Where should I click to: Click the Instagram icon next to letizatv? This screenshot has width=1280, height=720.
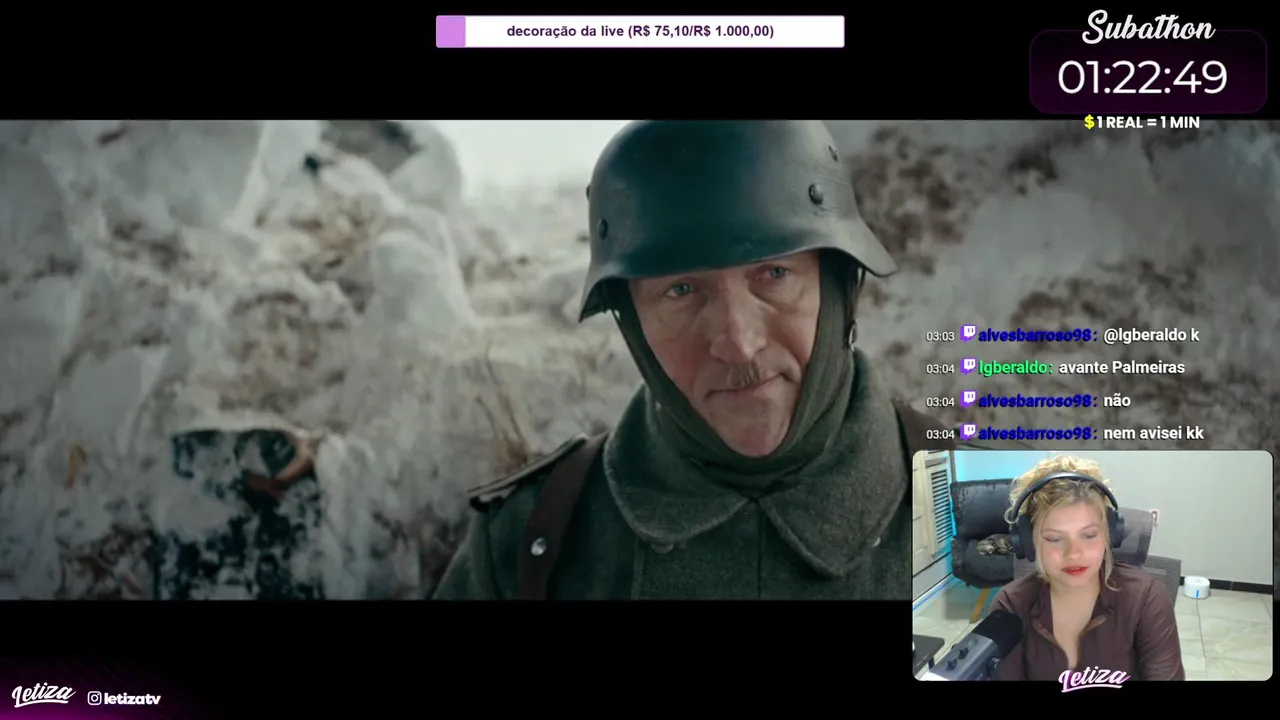click(94, 698)
